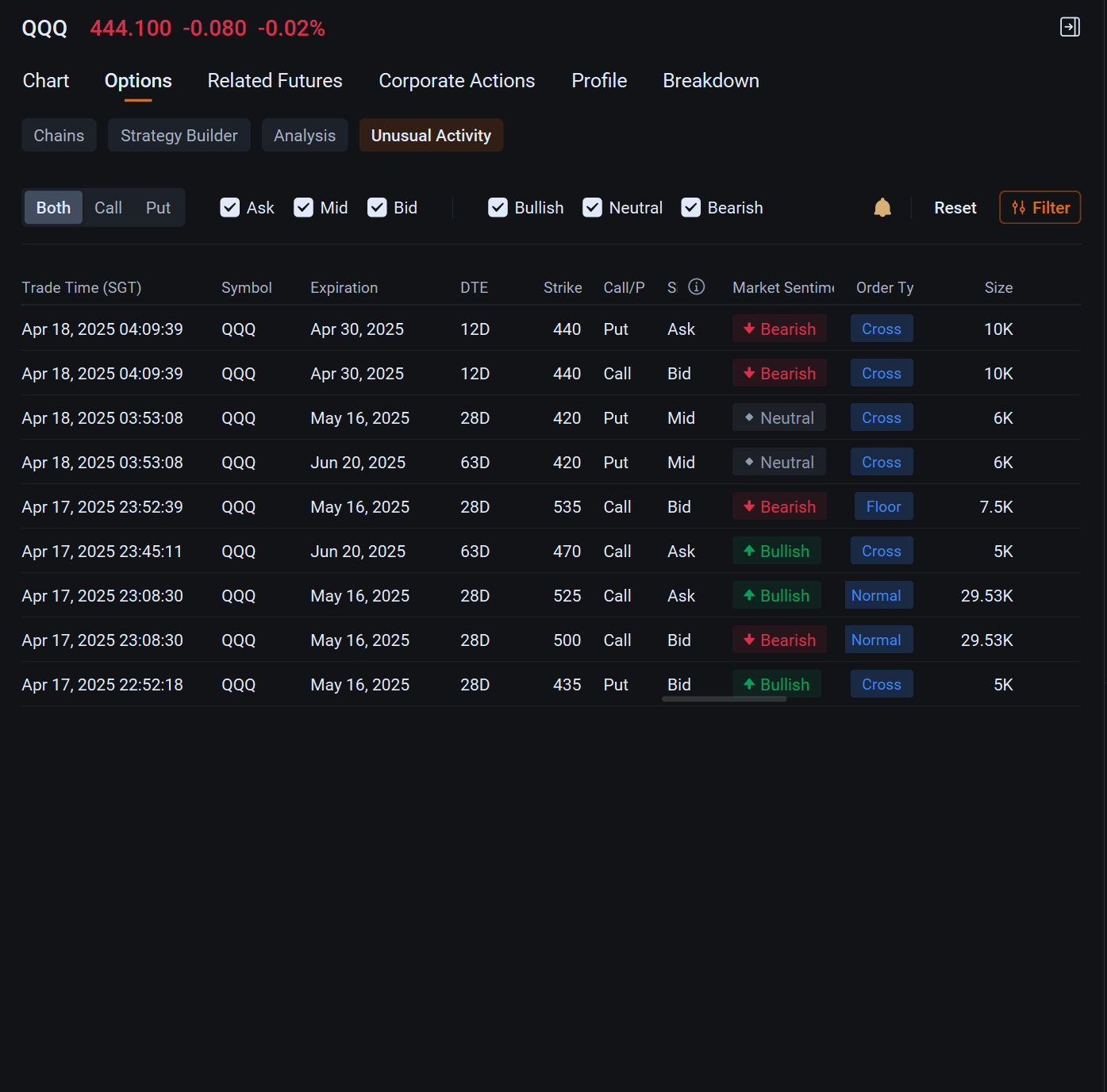Click the -0.02% change value
The width and height of the screenshot is (1107, 1092).
point(291,29)
